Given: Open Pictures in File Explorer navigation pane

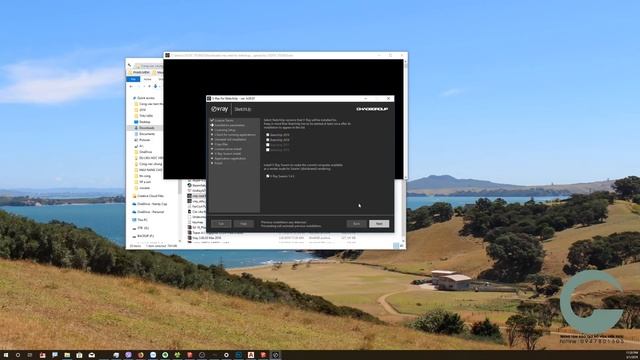Looking at the screenshot, I should click(x=144, y=140).
